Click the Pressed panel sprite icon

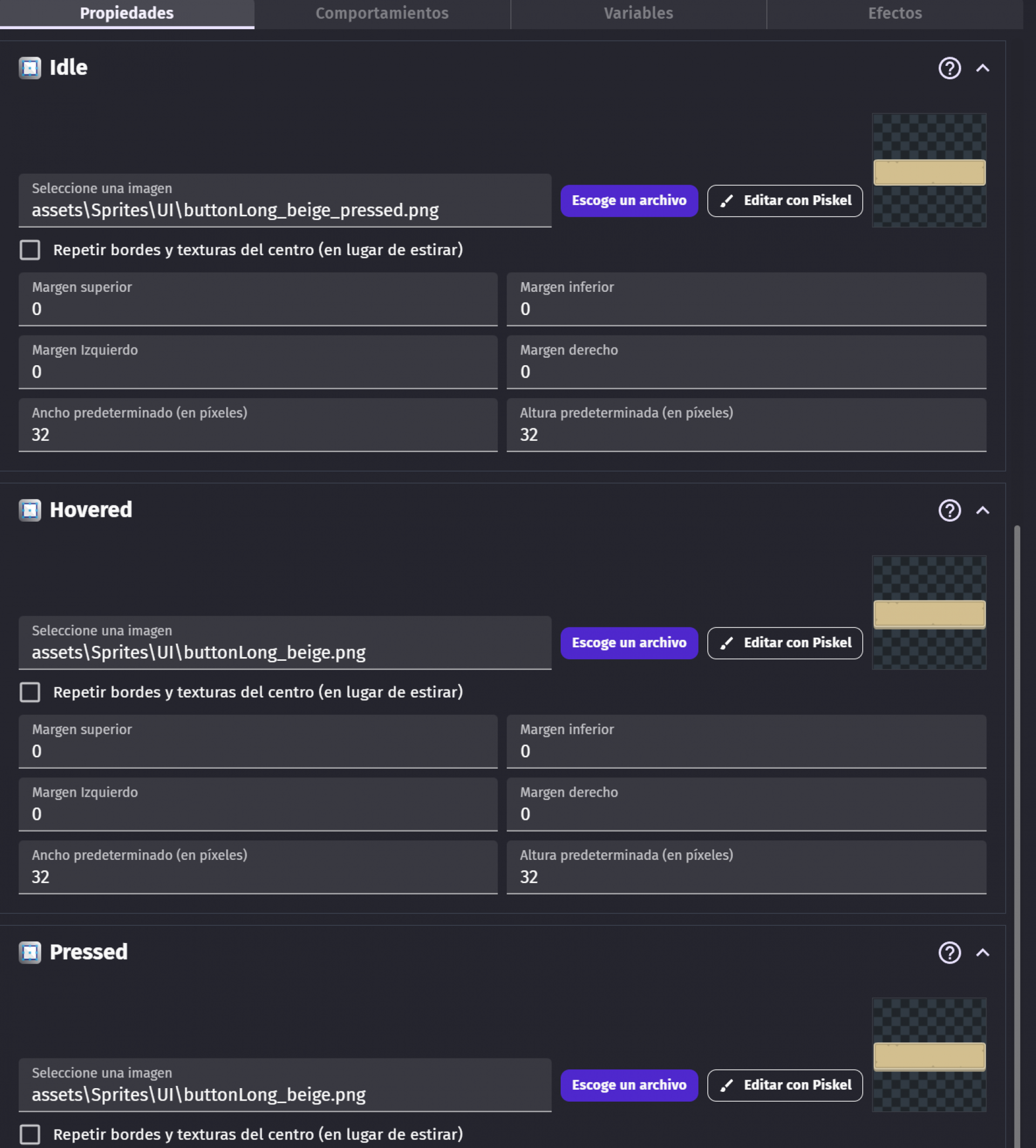pos(30,952)
